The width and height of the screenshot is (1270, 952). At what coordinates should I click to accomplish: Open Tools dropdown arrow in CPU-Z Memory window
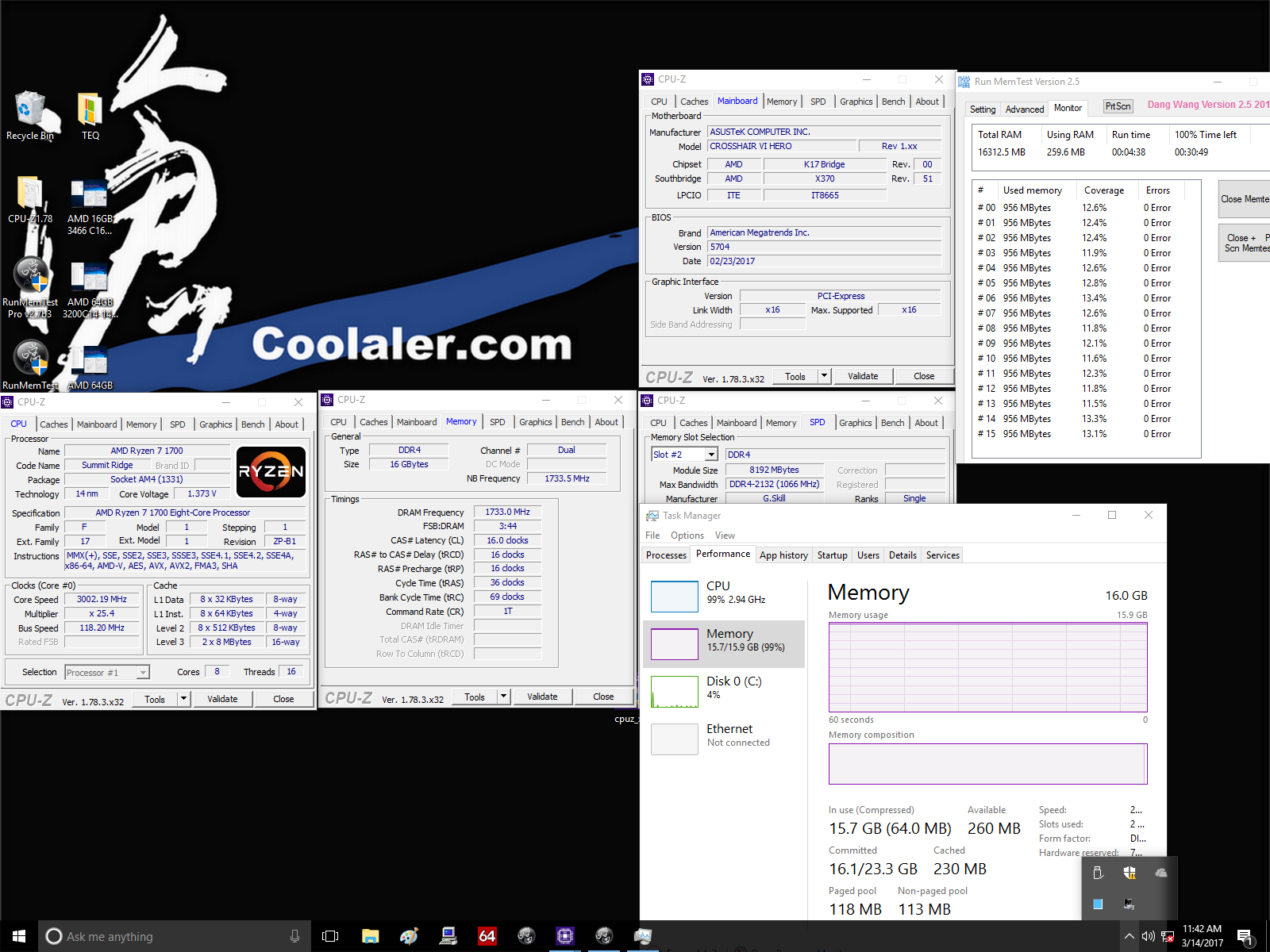click(x=503, y=697)
